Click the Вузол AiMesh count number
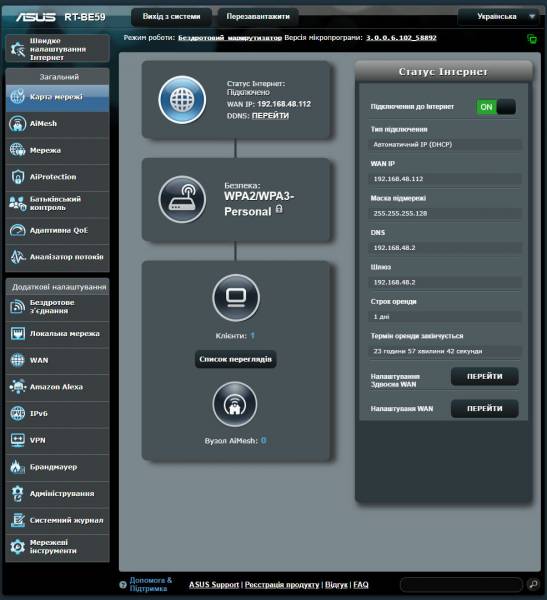547x600 pixels. (x=264, y=441)
